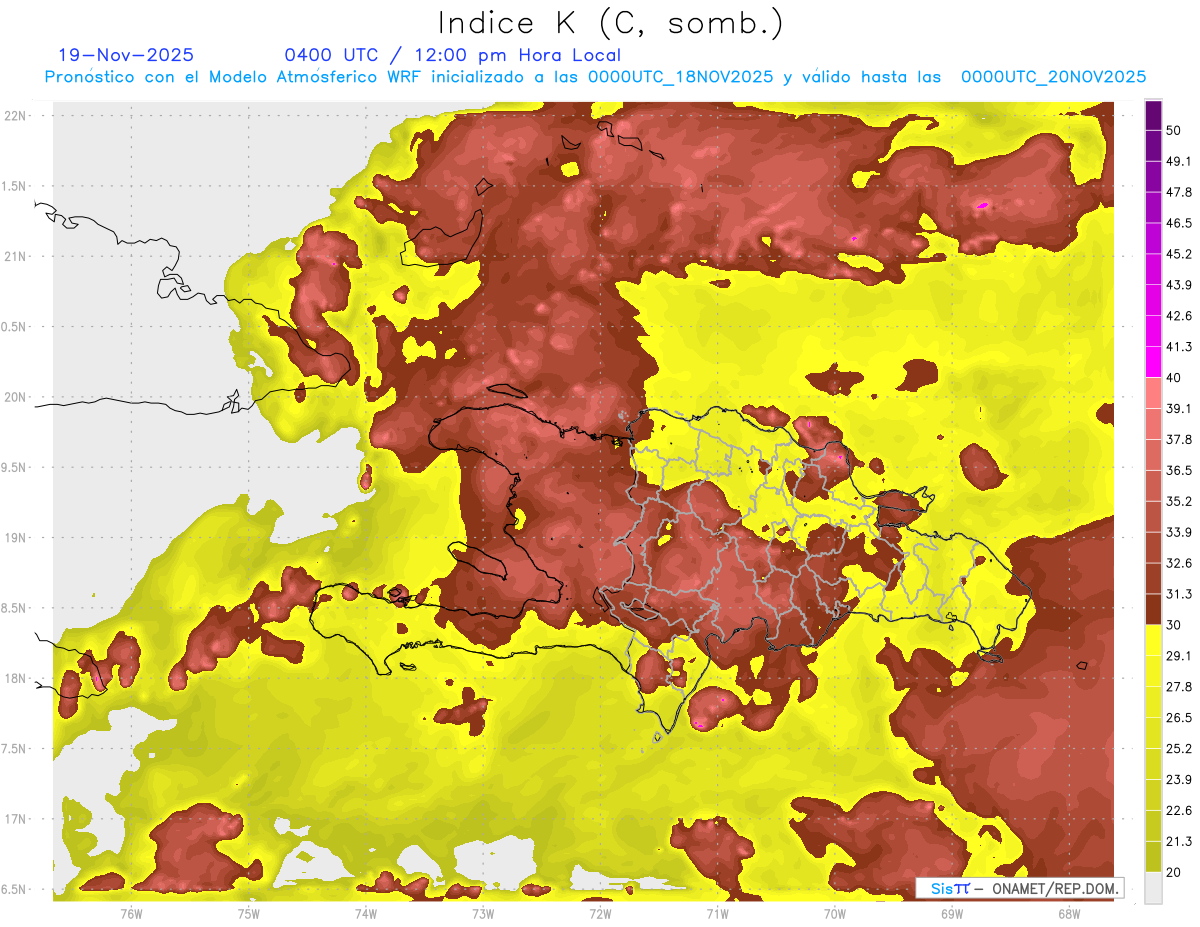Screen dimensions: 1200x927
Task: Click the colorbar value "23.9"
Action: [1179, 780]
